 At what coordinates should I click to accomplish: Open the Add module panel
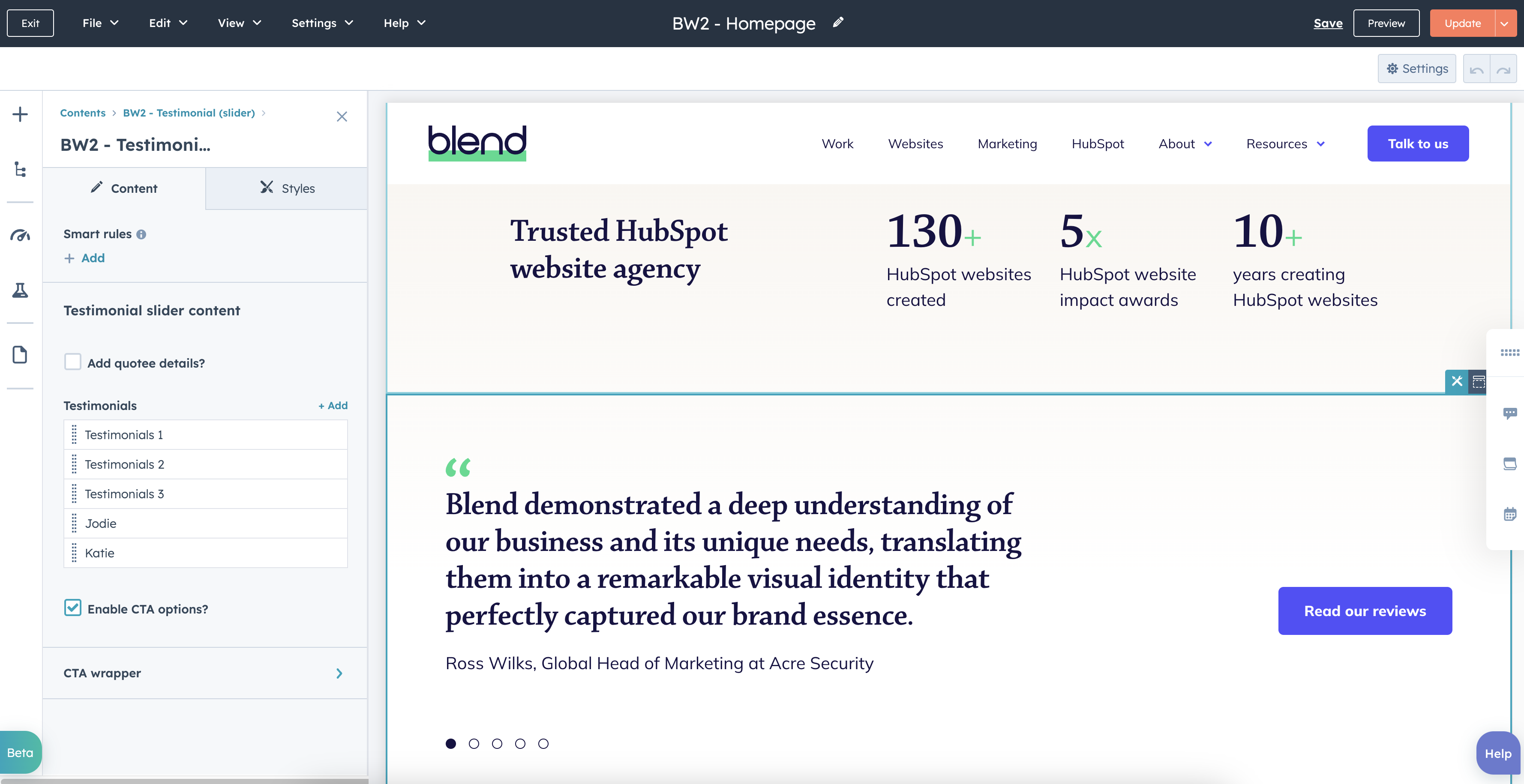(x=20, y=114)
